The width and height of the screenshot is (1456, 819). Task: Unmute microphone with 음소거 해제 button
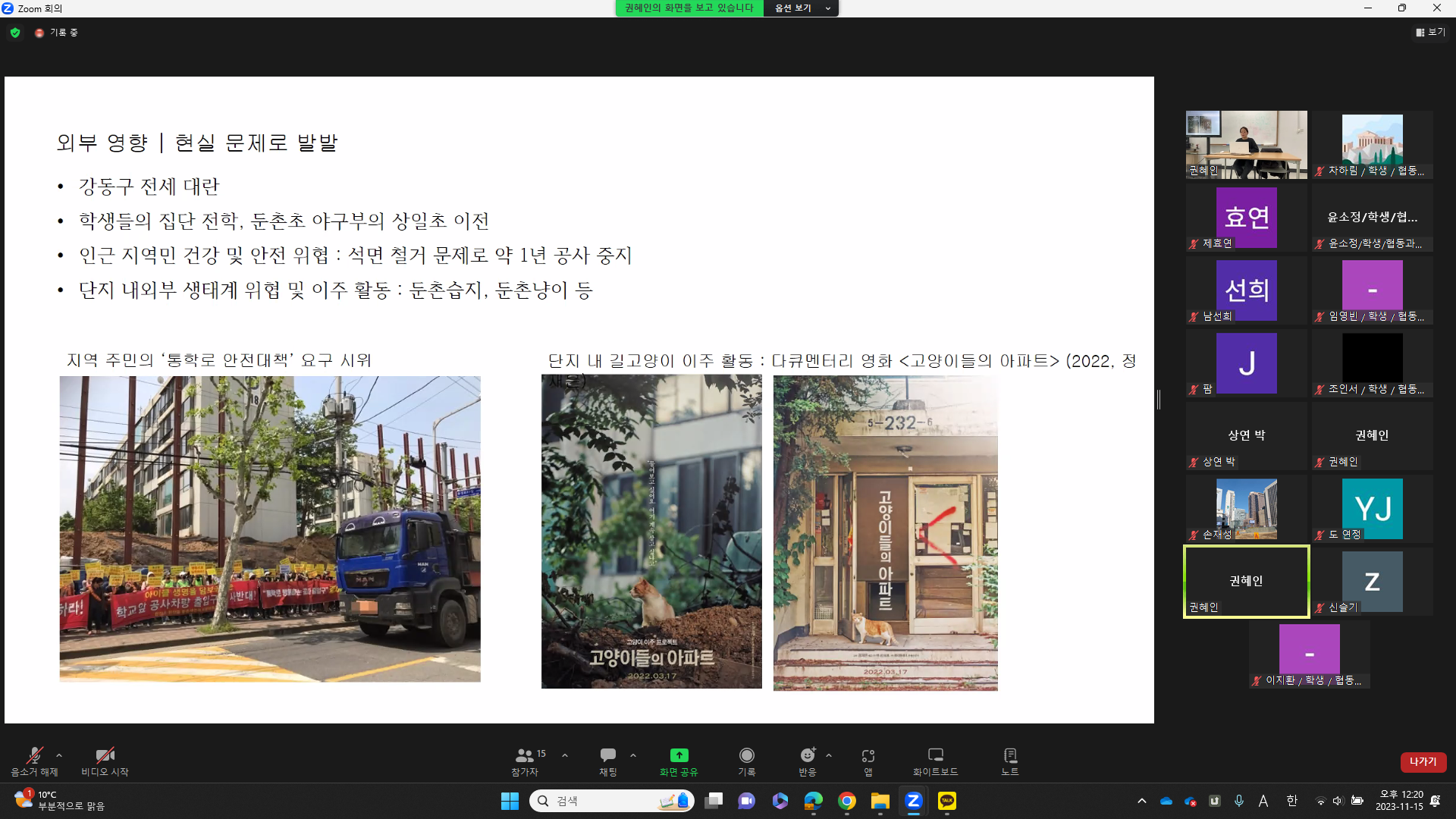coord(34,761)
